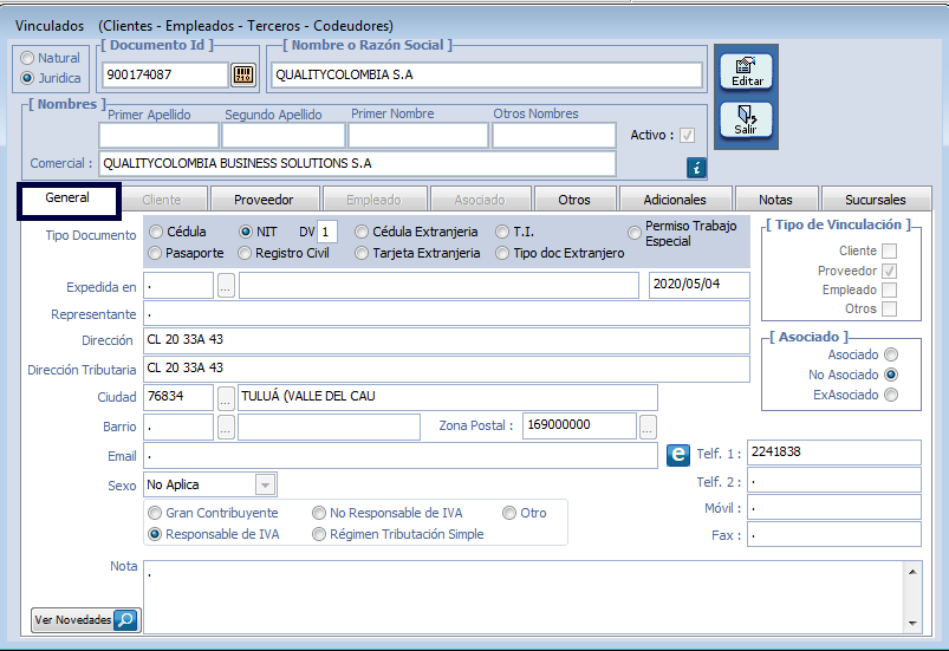Toggle the Proveedor vinculación checkbox
The image size is (949, 651).
click(x=889, y=270)
